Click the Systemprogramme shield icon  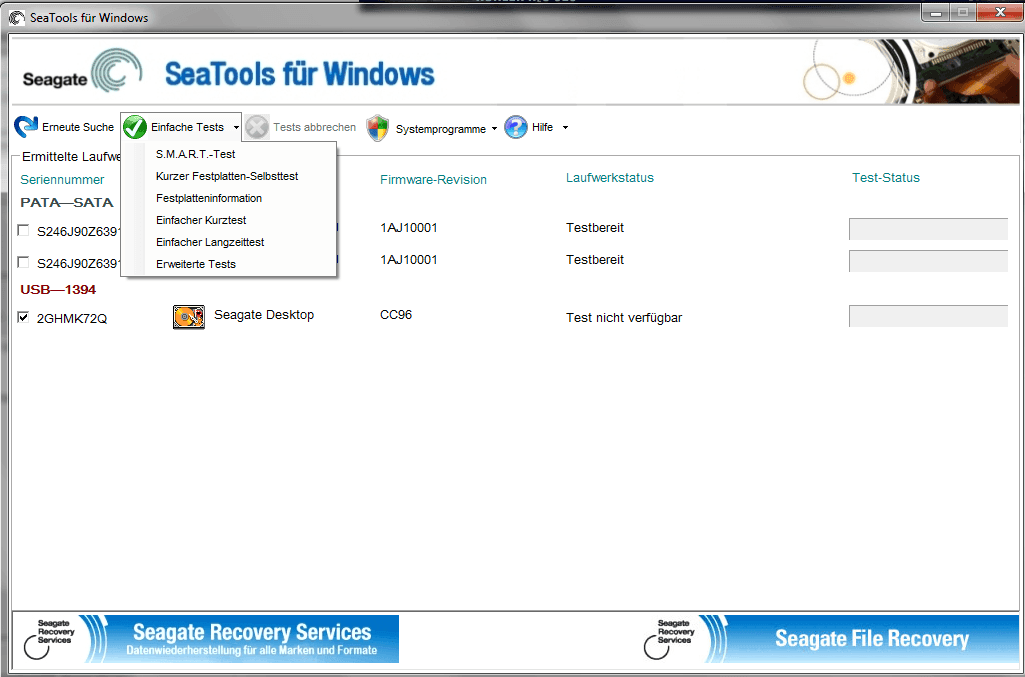click(x=378, y=128)
